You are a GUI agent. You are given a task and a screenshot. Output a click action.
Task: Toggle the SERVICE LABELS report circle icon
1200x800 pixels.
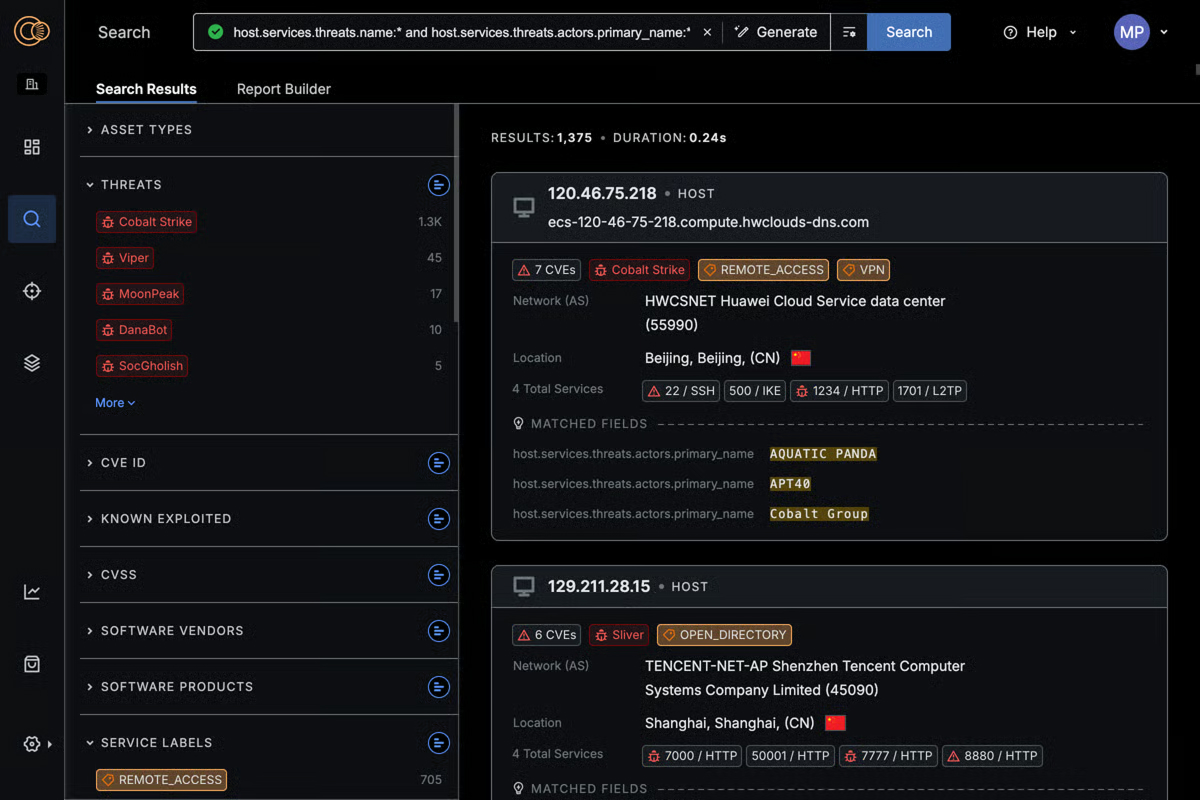439,743
